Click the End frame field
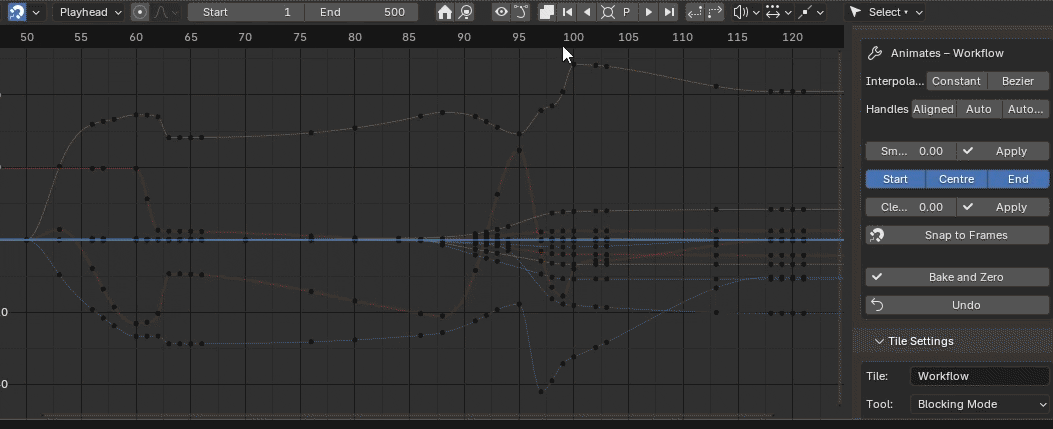Image resolution: width=1053 pixels, height=429 pixels. 361,12
